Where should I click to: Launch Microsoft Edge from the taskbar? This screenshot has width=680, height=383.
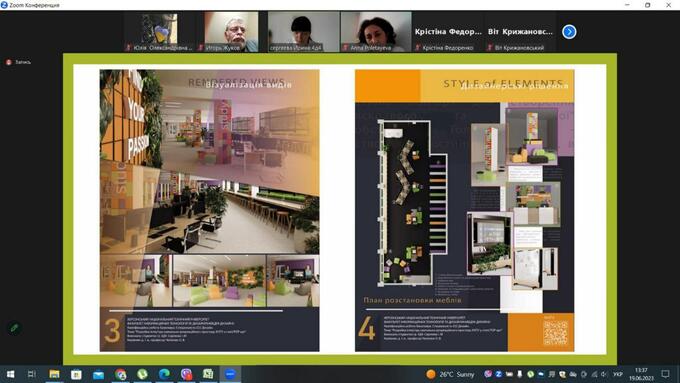(164, 374)
